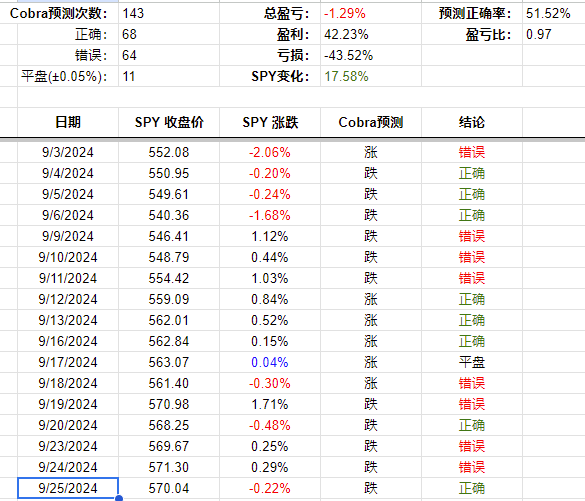Click the 9/19/2024 closing price 570.98
Image resolution: width=585 pixels, height=501 pixels.
pyautogui.click(x=169, y=404)
